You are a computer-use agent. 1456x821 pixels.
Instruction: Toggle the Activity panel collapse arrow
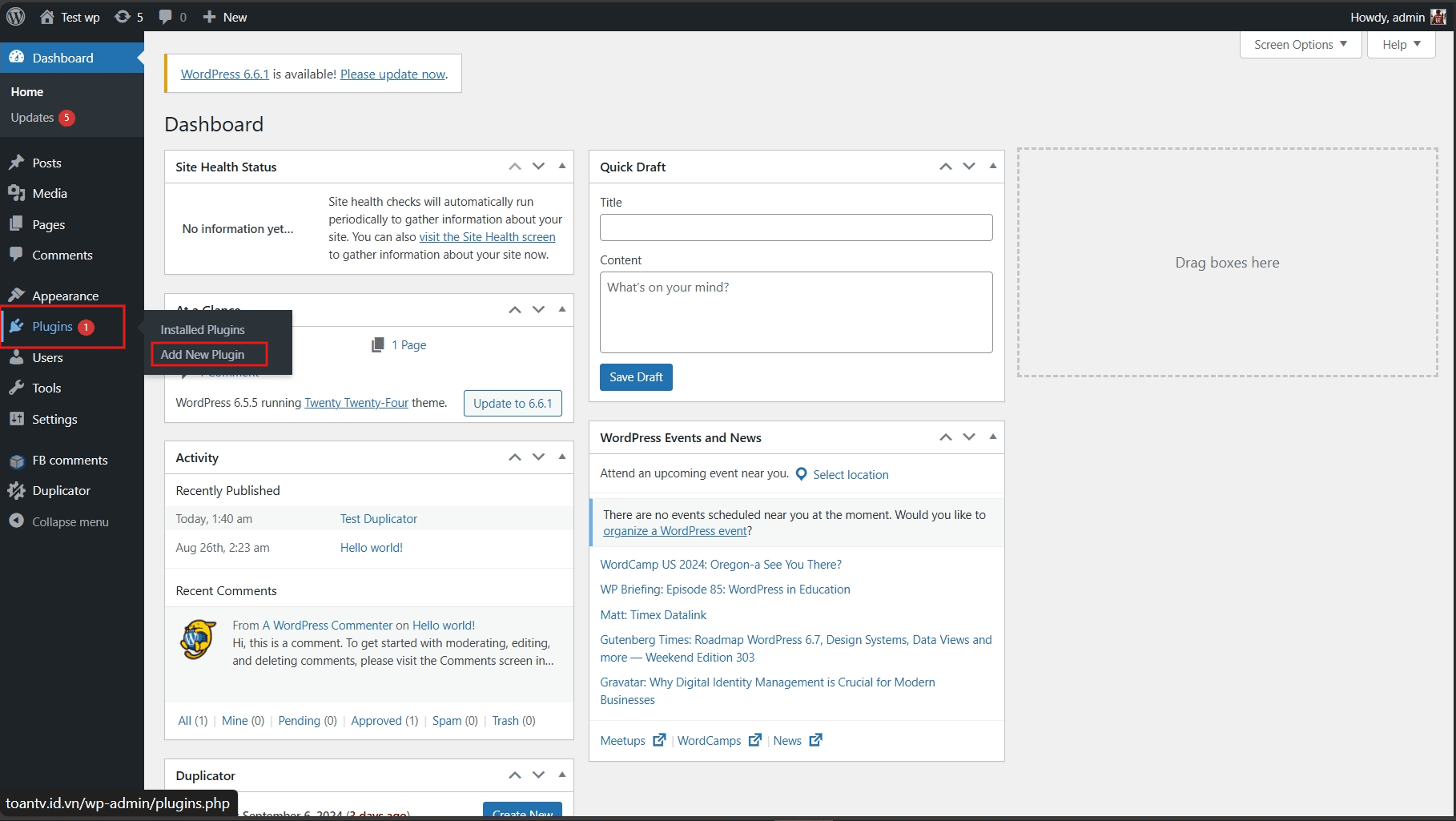[x=562, y=457]
